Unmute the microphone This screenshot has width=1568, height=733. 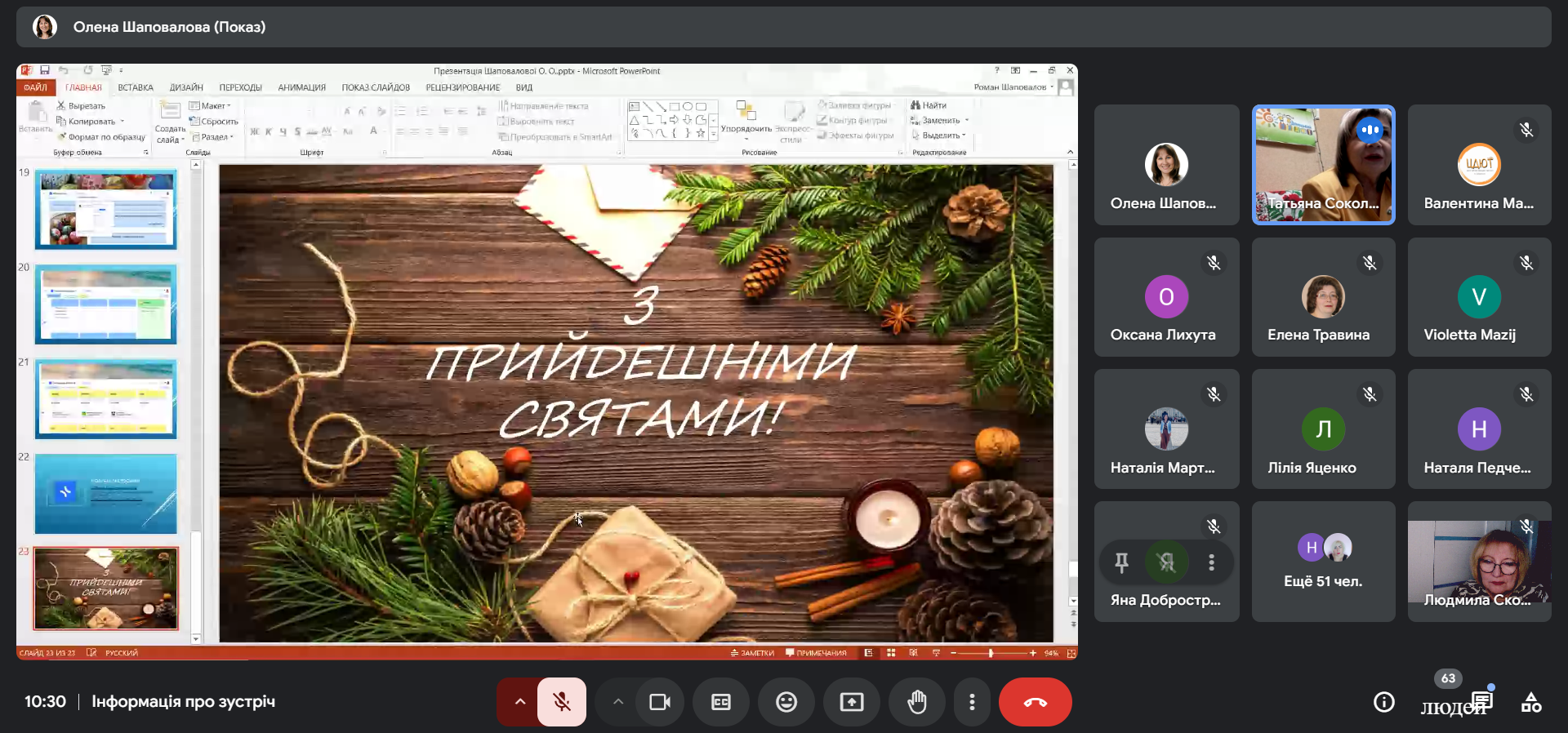pyautogui.click(x=562, y=702)
